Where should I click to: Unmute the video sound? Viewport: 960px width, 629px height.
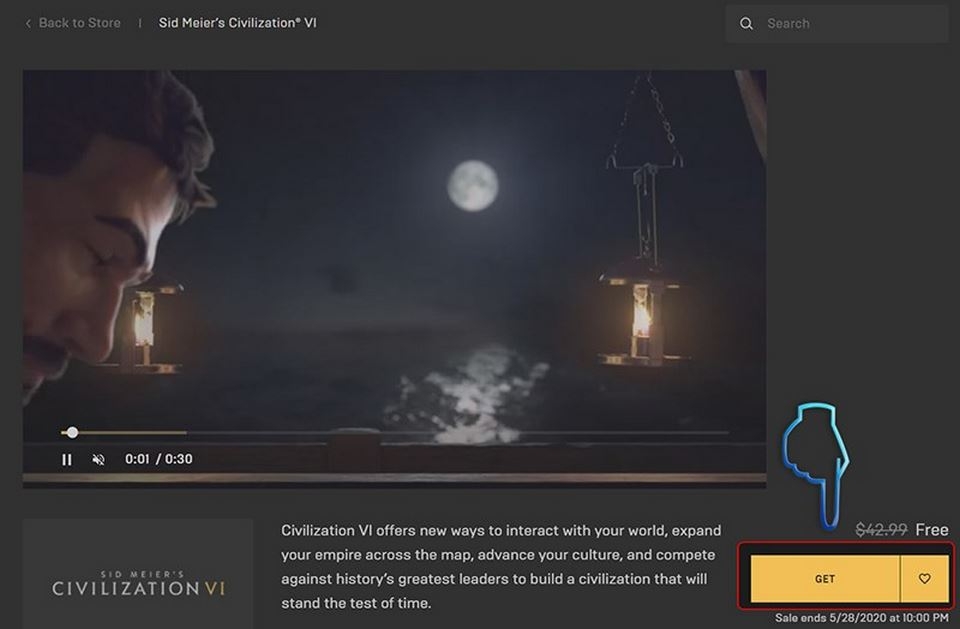[x=98, y=459]
